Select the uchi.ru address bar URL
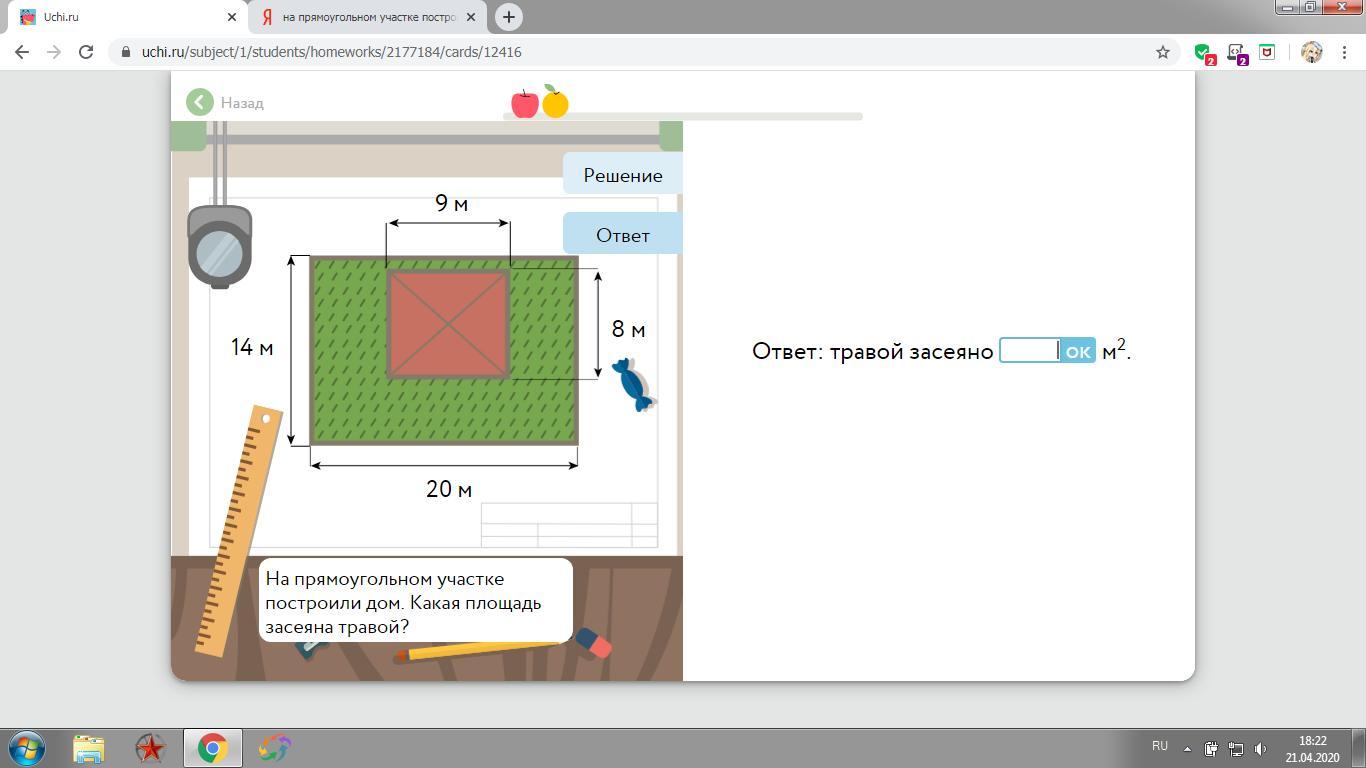The height and width of the screenshot is (768, 1366). pyautogui.click(x=331, y=52)
